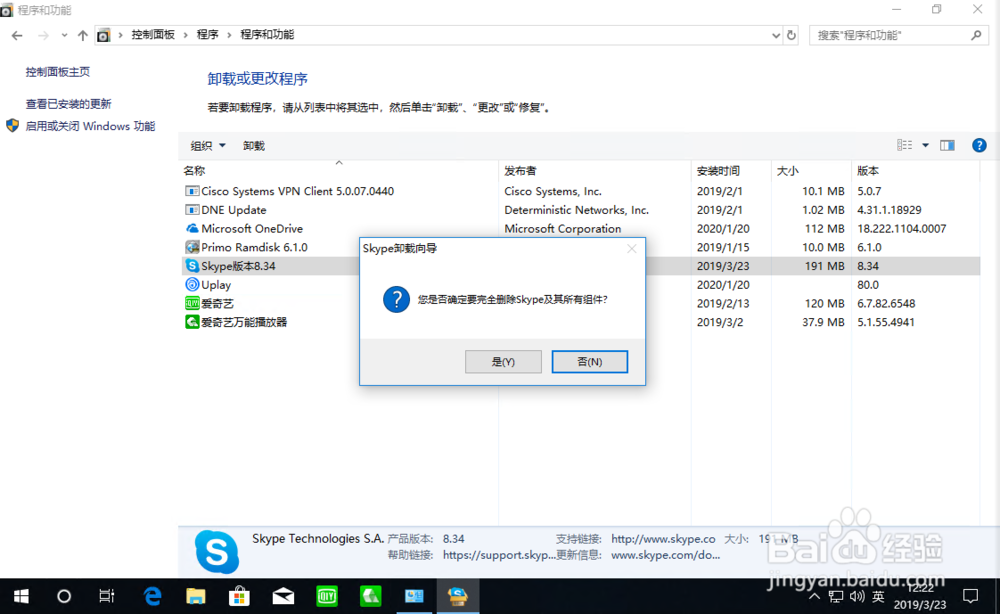Sort by 版本 column header
The height and width of the screenshot is (614, 1000).
point(868,170)
